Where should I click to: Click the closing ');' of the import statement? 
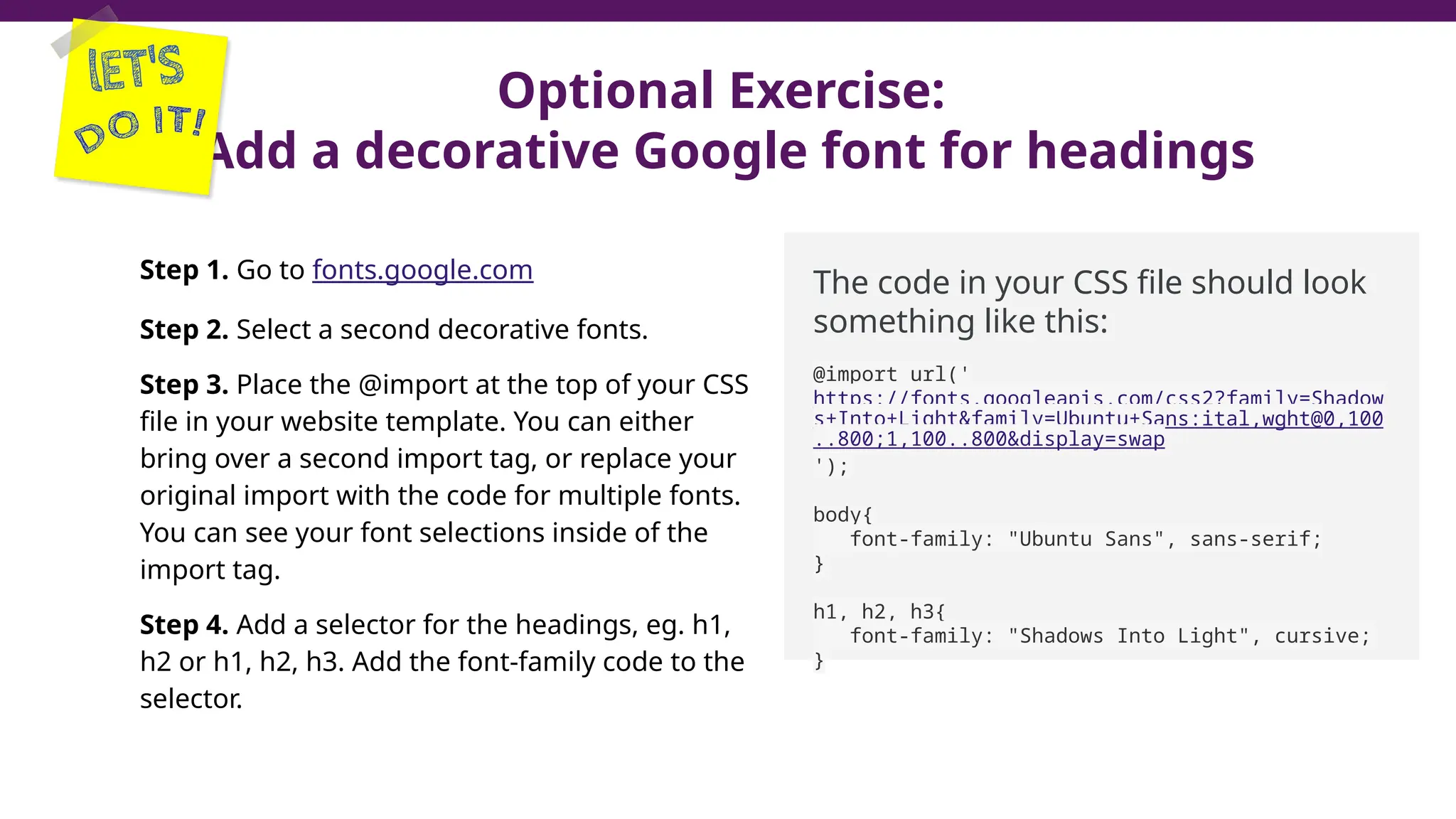(x=830, y=467)
